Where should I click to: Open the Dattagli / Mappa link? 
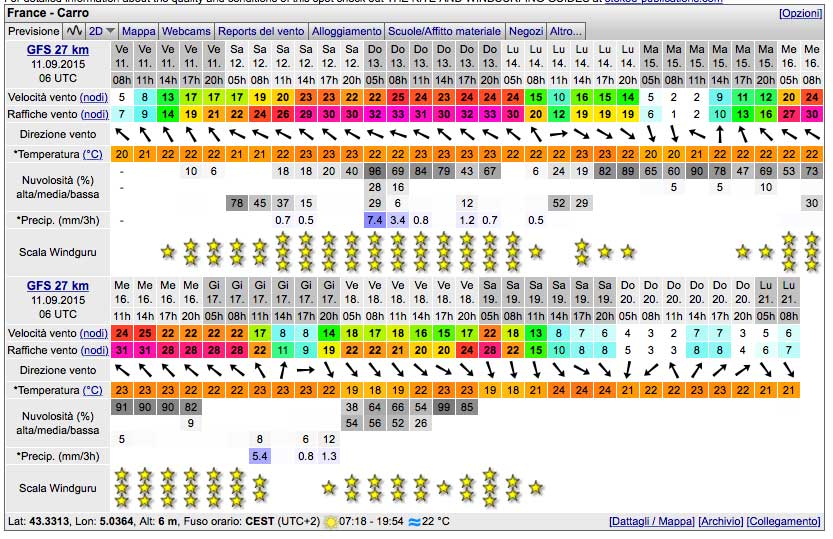point(651,522)
